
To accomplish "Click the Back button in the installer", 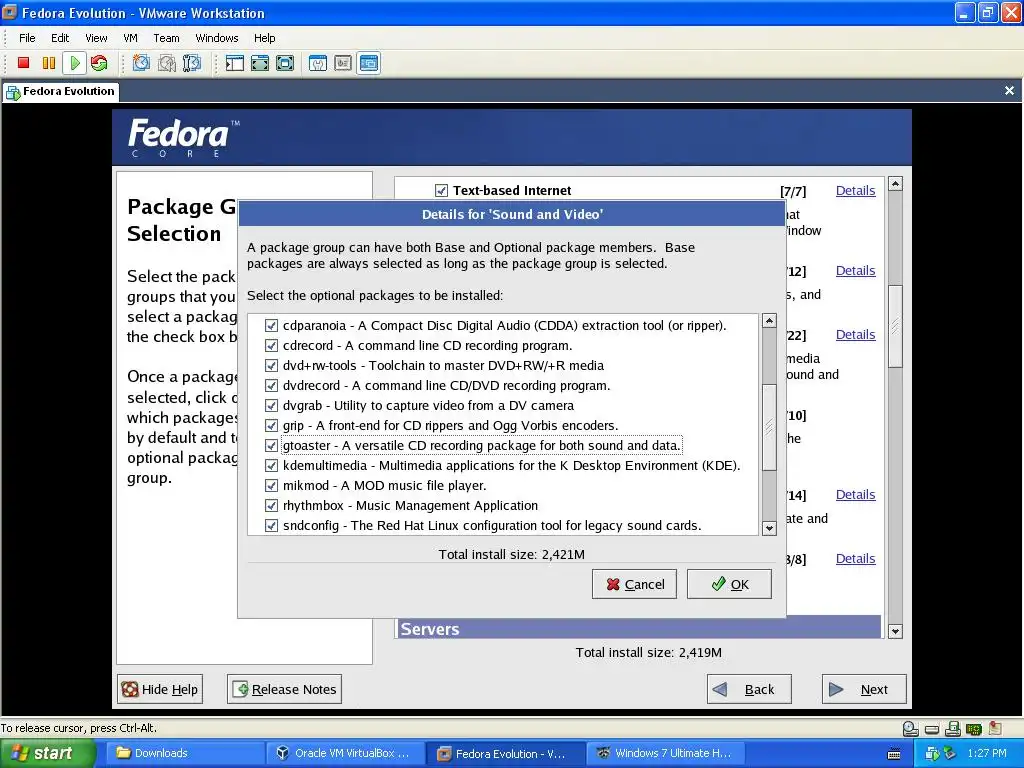I will coord(749,689).
